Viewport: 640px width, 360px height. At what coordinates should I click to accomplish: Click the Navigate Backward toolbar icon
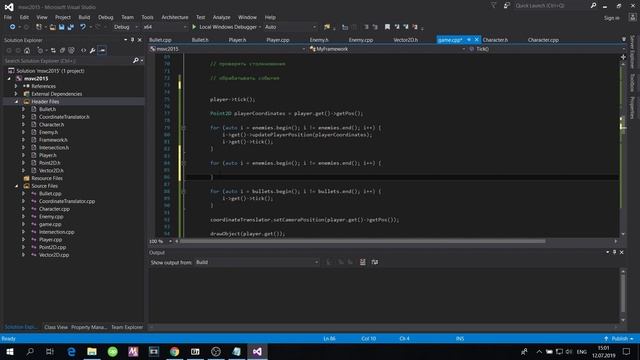pos(12,27)
